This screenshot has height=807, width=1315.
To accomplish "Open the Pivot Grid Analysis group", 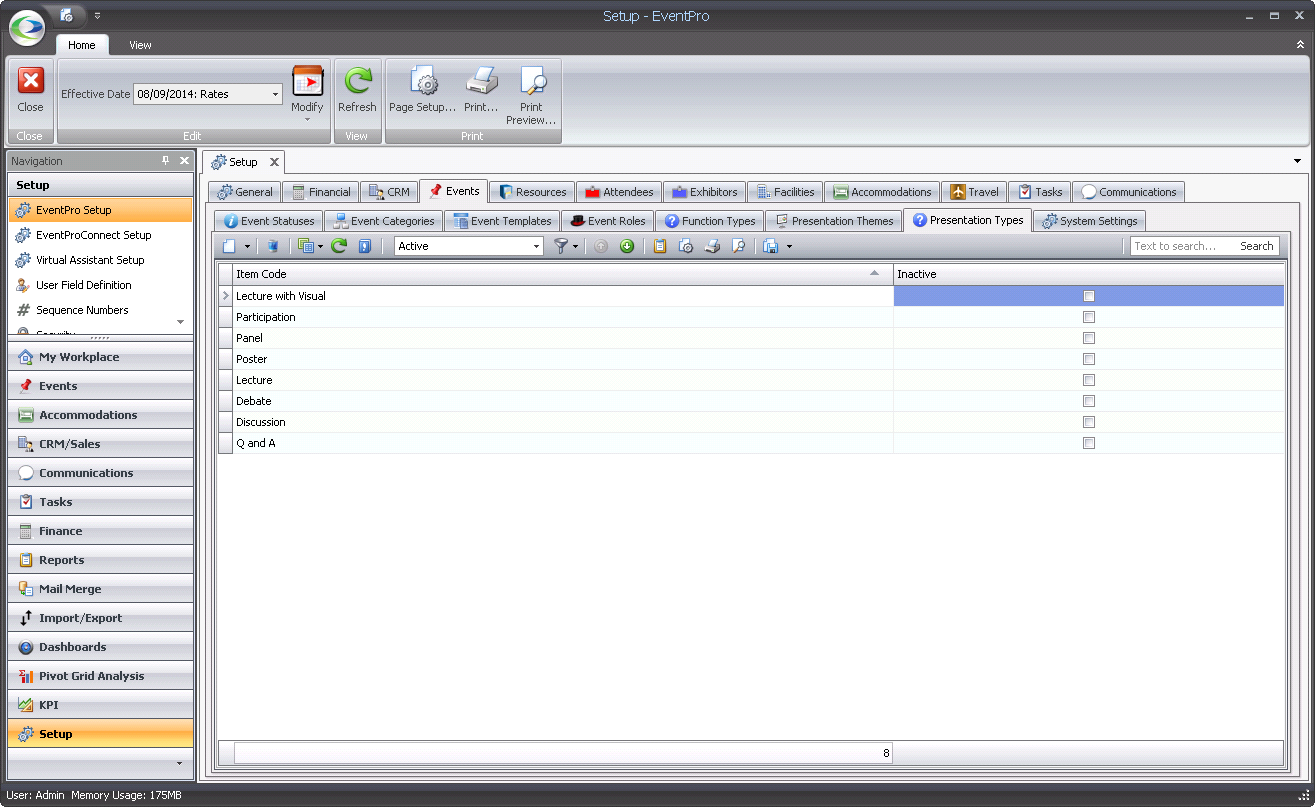I will tap(100, 676).
